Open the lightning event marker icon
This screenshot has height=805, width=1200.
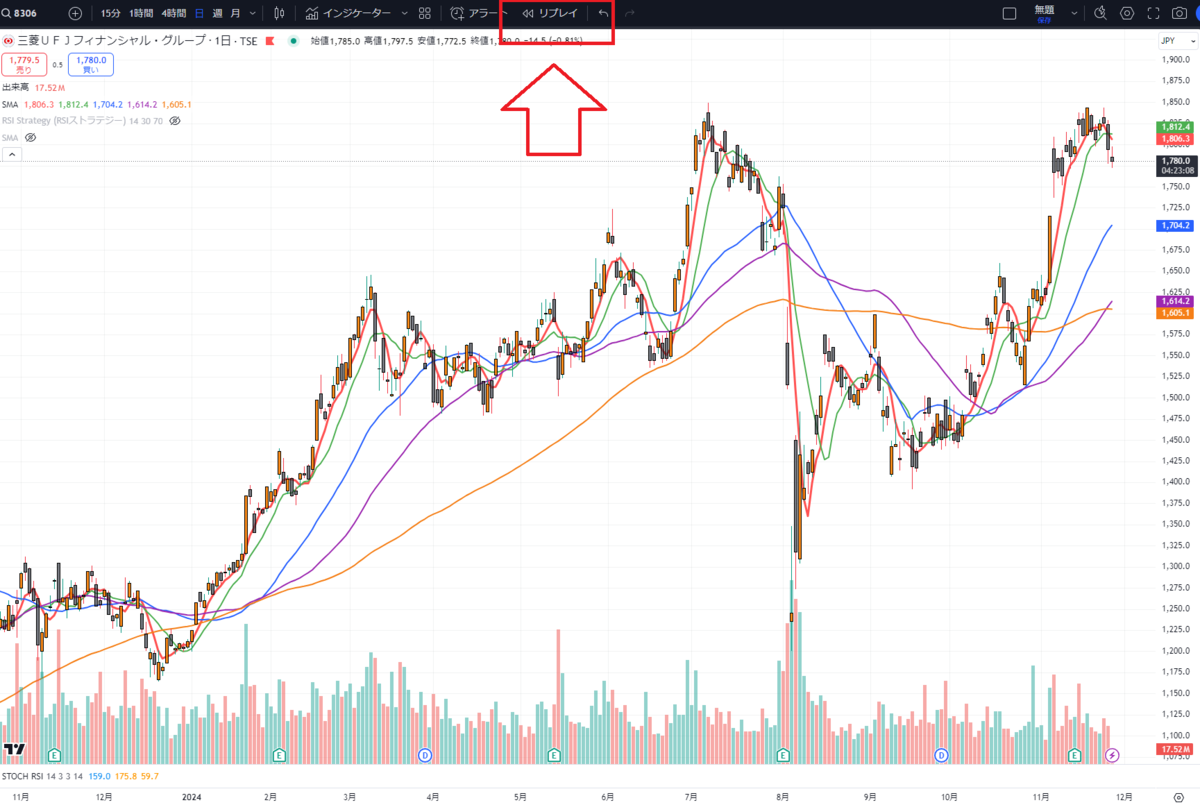(x=1112, y=753)
